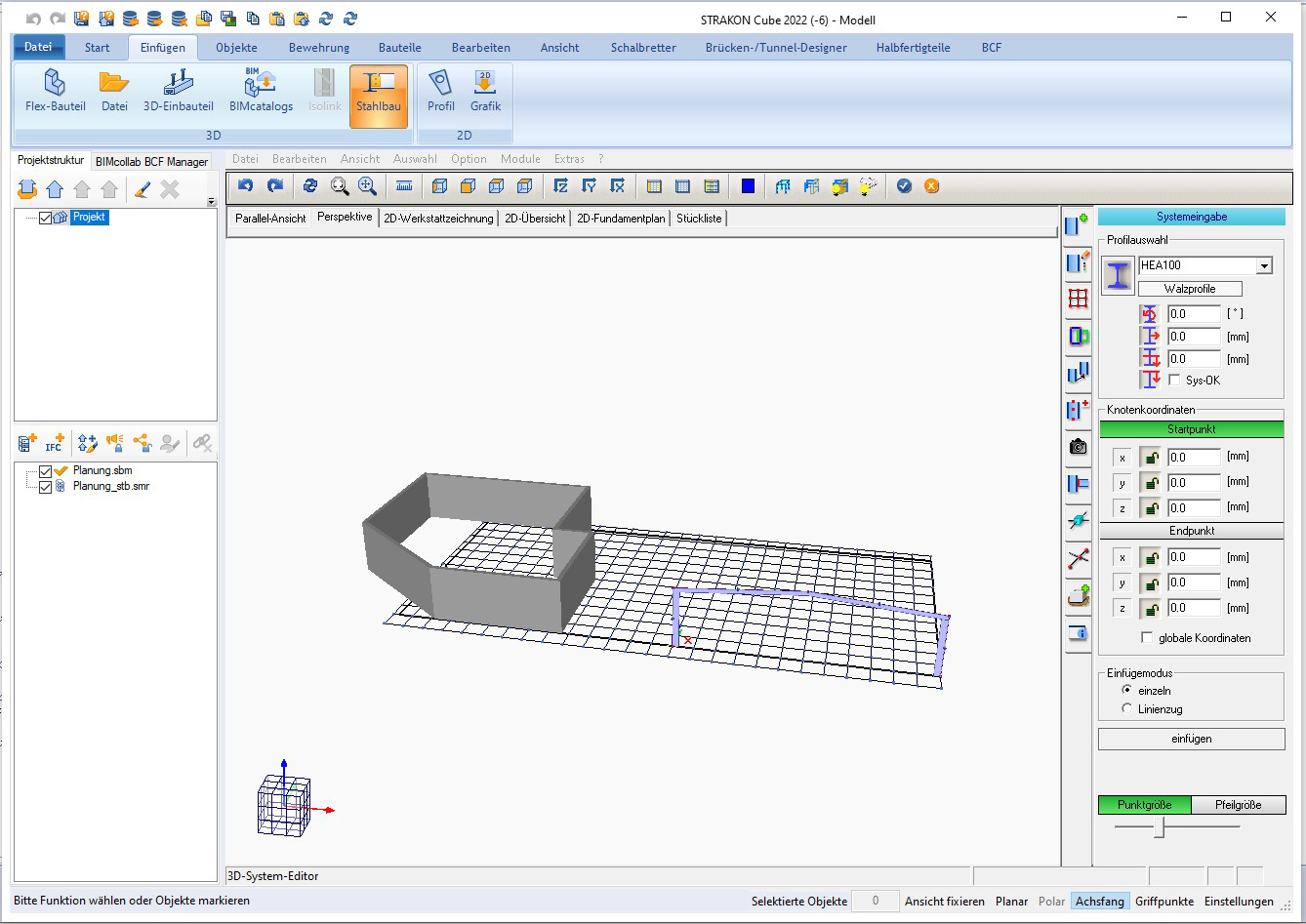Click the ruler measure icon in editor toolbar
This screenshot has width=1306, height=924.
pos(404,186)
